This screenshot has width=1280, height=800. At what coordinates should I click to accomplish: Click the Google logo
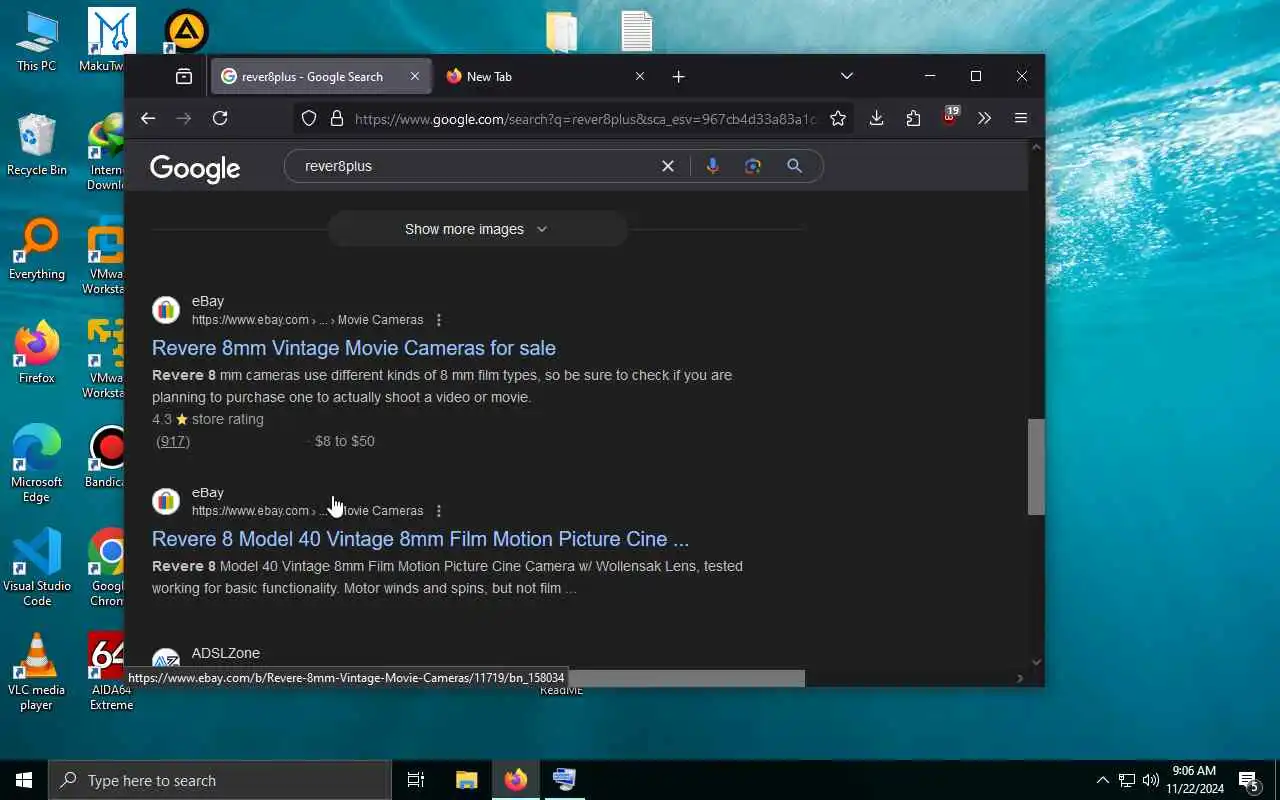(195, 168)
